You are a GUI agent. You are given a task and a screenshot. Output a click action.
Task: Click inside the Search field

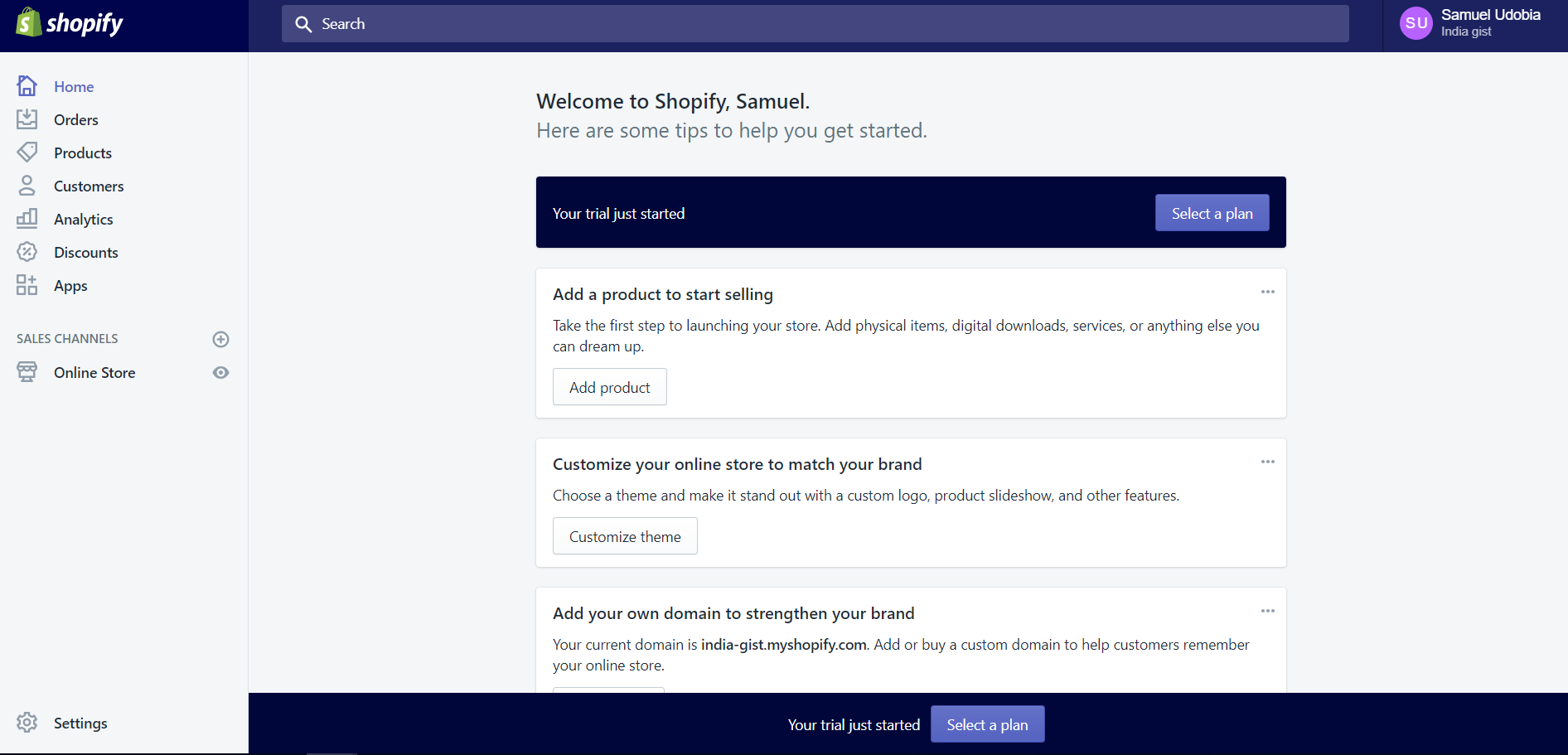pos(814,23)
